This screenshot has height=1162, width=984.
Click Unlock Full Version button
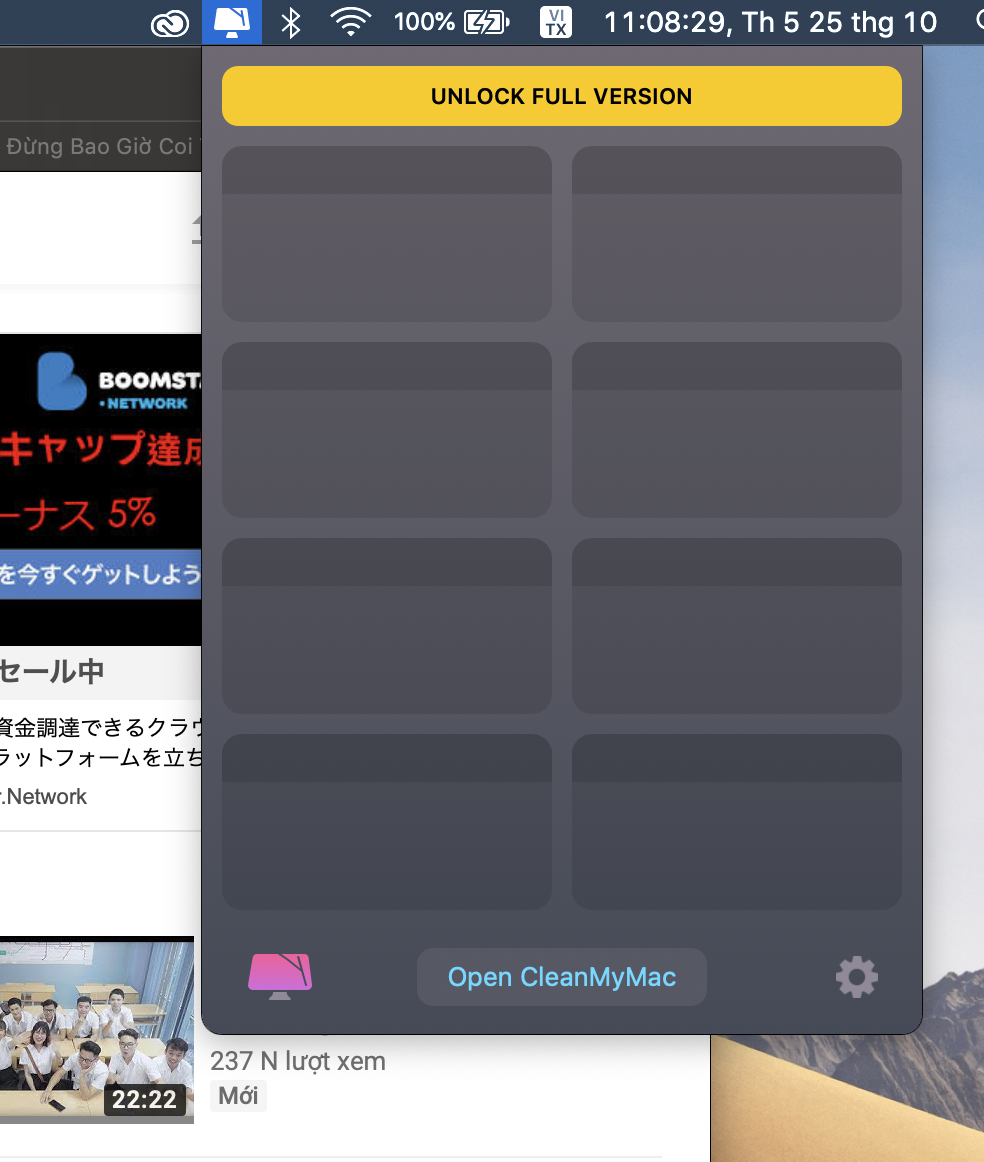tap(562, 96)
